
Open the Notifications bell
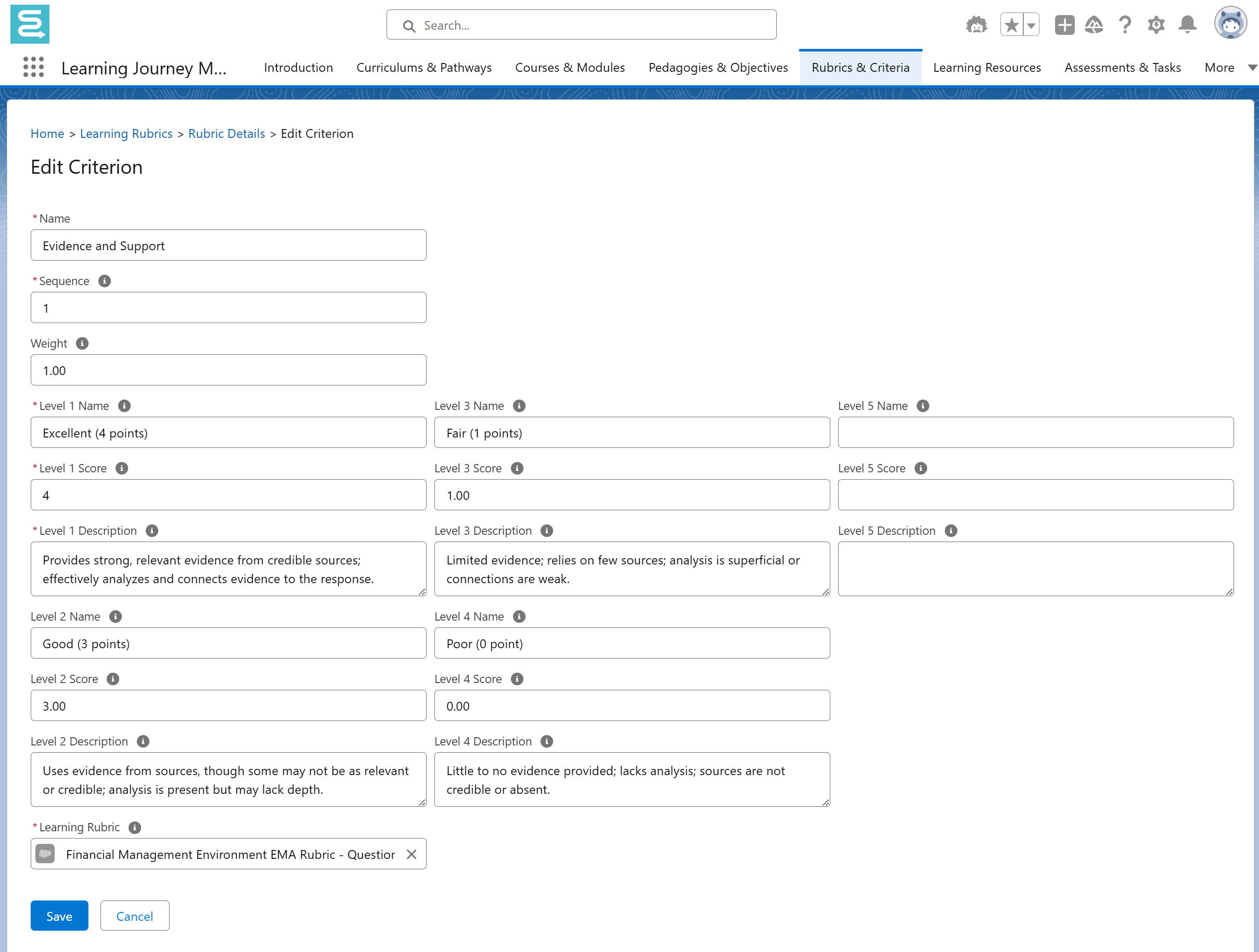click(1187, 25)
